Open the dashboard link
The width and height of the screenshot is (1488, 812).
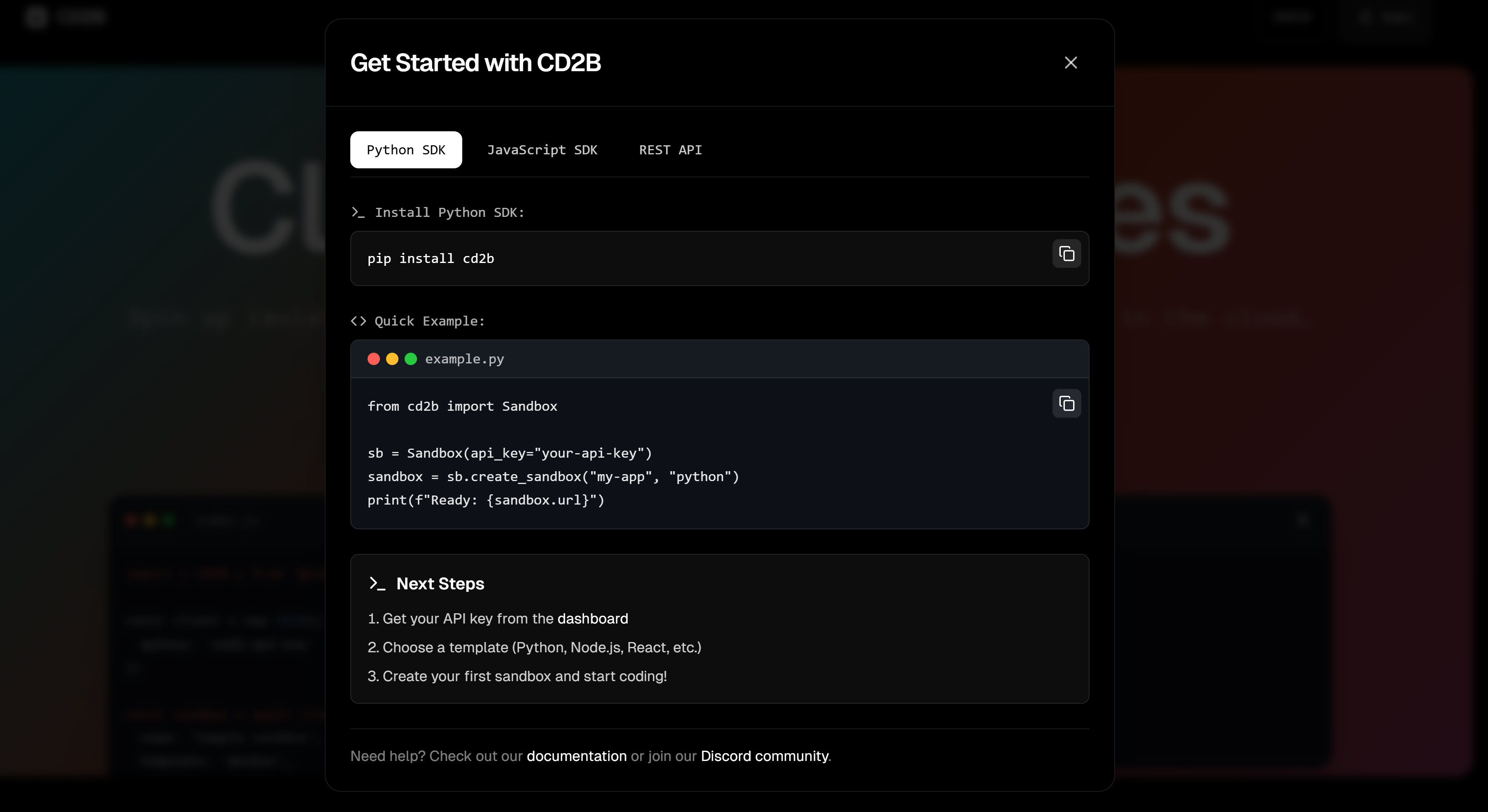pos(592,619)
